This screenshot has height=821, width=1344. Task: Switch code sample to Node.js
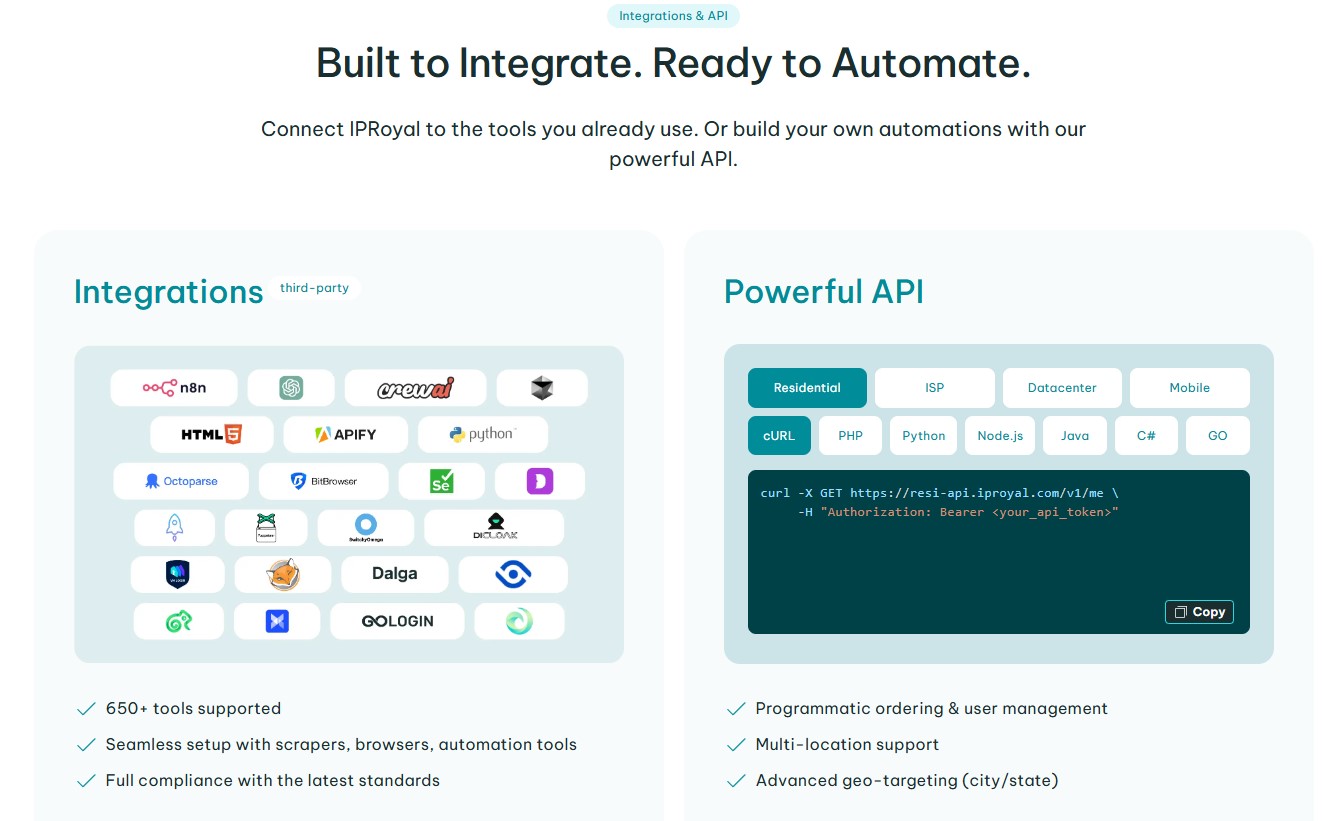(x=999, y=436)
